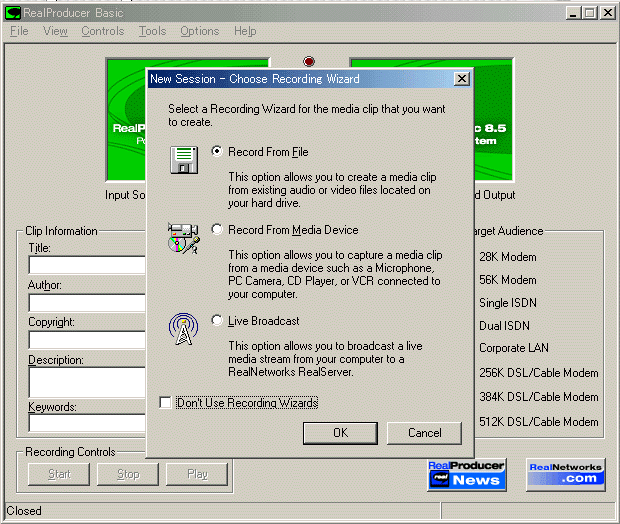
Task: Click the Author input field
Action: (x=87, y=303)
